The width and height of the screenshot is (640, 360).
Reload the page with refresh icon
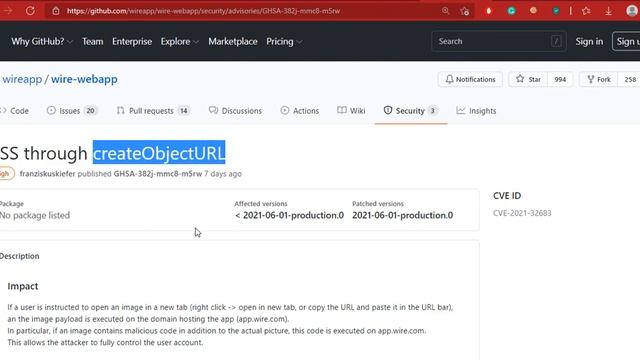coord(30,11)
